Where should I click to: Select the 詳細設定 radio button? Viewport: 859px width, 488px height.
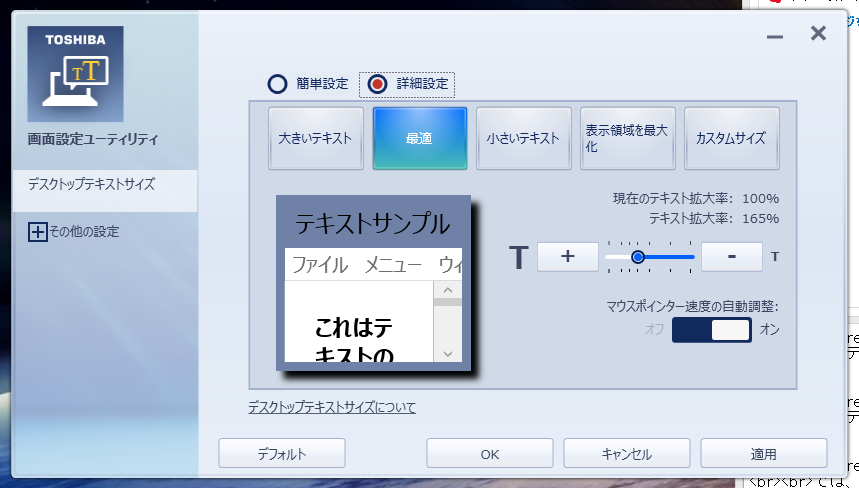(x=377, y=84)
